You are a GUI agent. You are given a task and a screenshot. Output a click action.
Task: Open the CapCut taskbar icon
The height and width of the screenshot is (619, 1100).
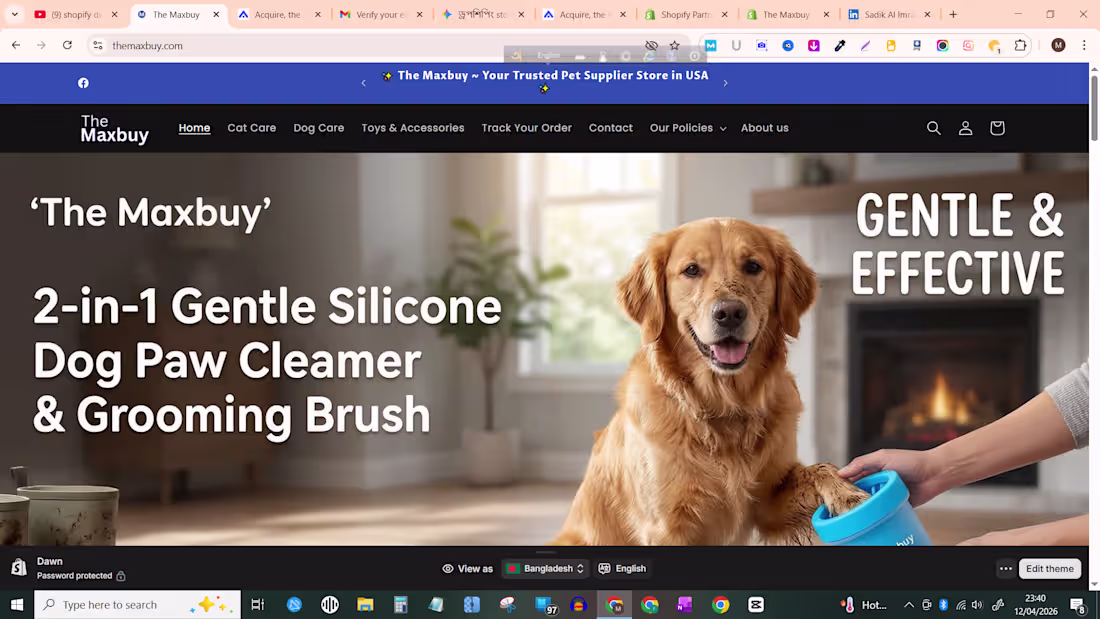point(756,604)
